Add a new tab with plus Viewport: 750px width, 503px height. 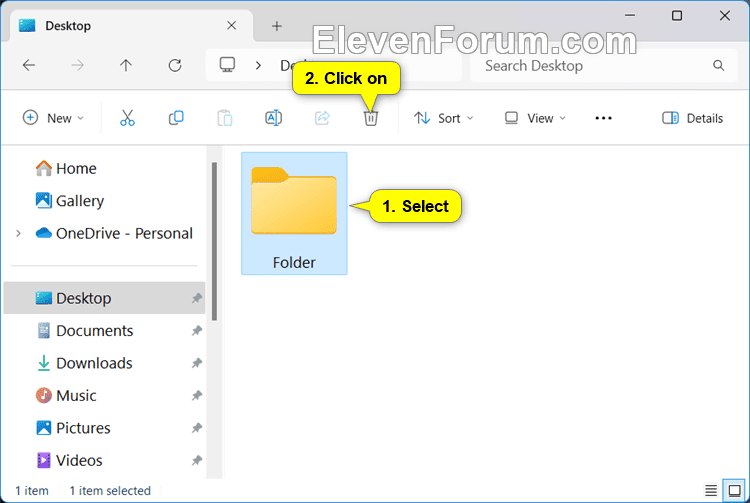276,26
